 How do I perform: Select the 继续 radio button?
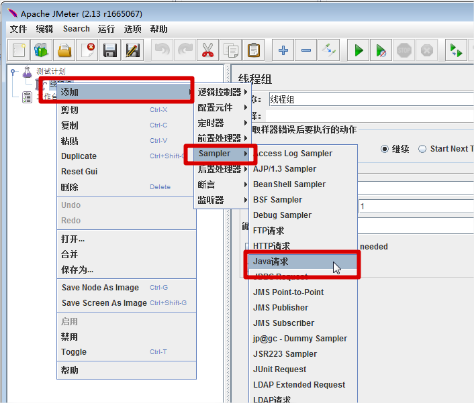(x=384, y=149)
